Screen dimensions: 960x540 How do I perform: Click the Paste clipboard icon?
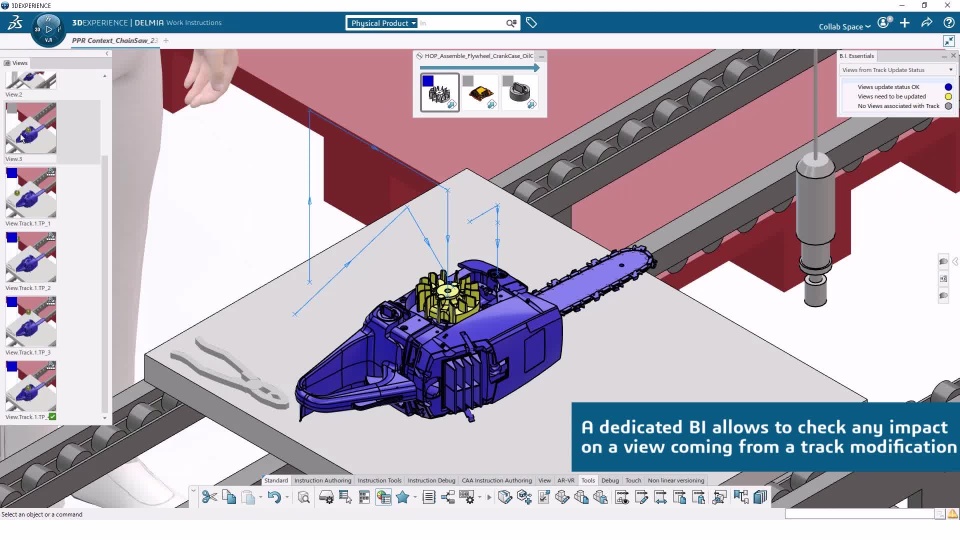tap(248, 497)
